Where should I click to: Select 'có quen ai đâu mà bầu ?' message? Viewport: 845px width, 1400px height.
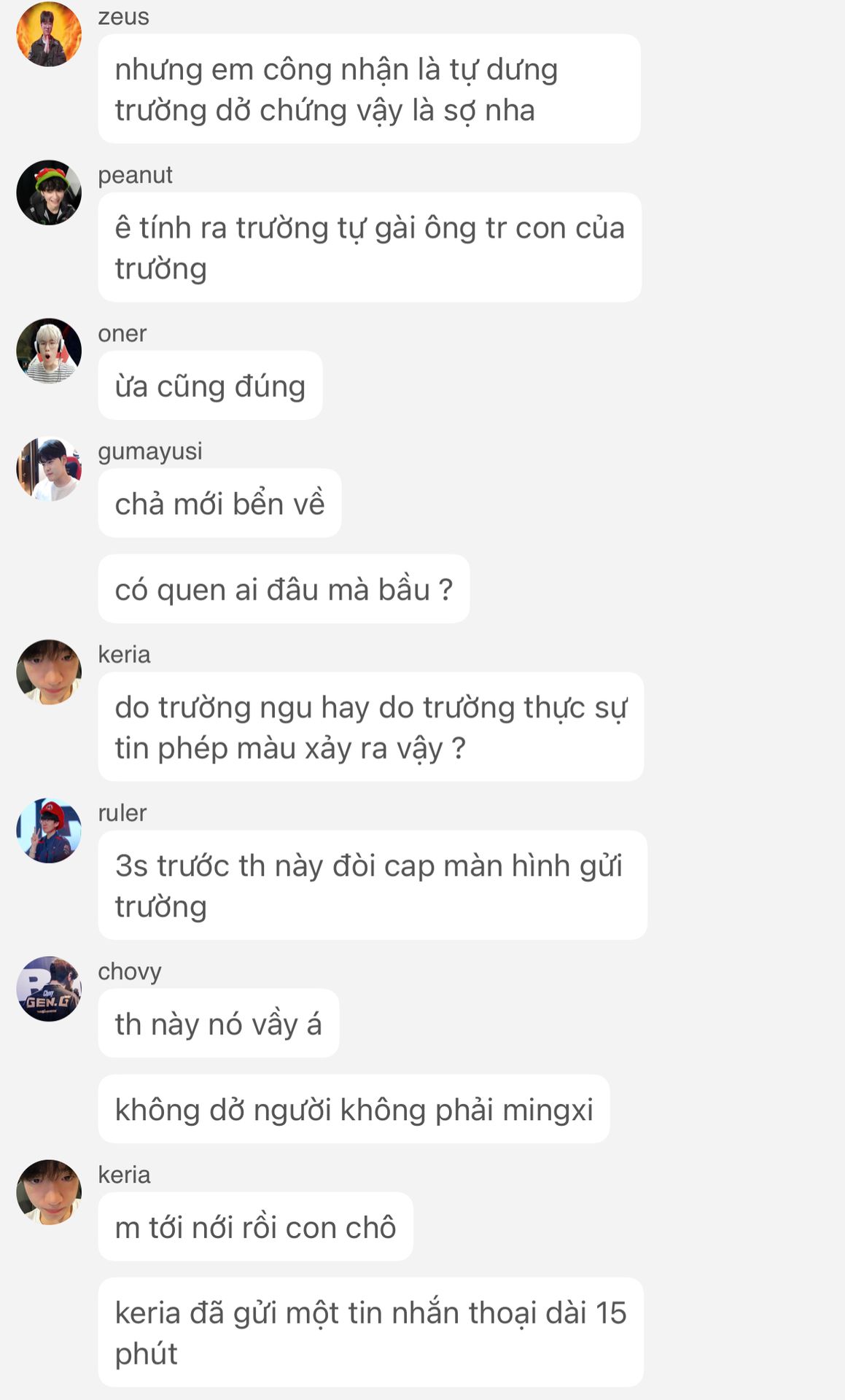pos(284,588)
